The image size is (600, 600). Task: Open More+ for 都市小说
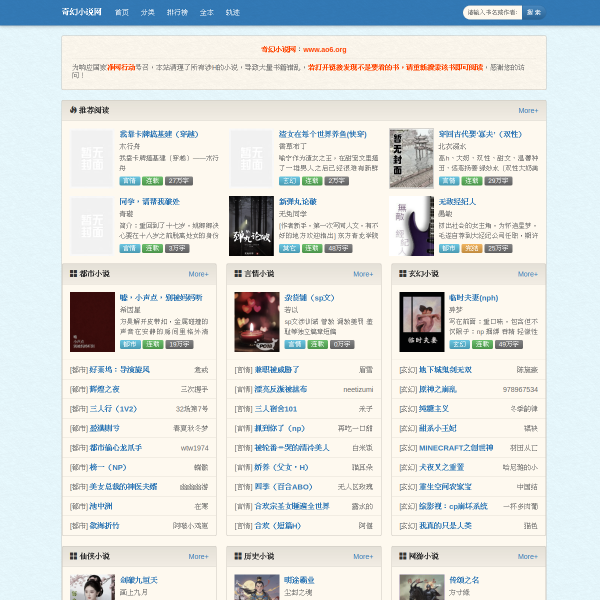coord(198,274)
